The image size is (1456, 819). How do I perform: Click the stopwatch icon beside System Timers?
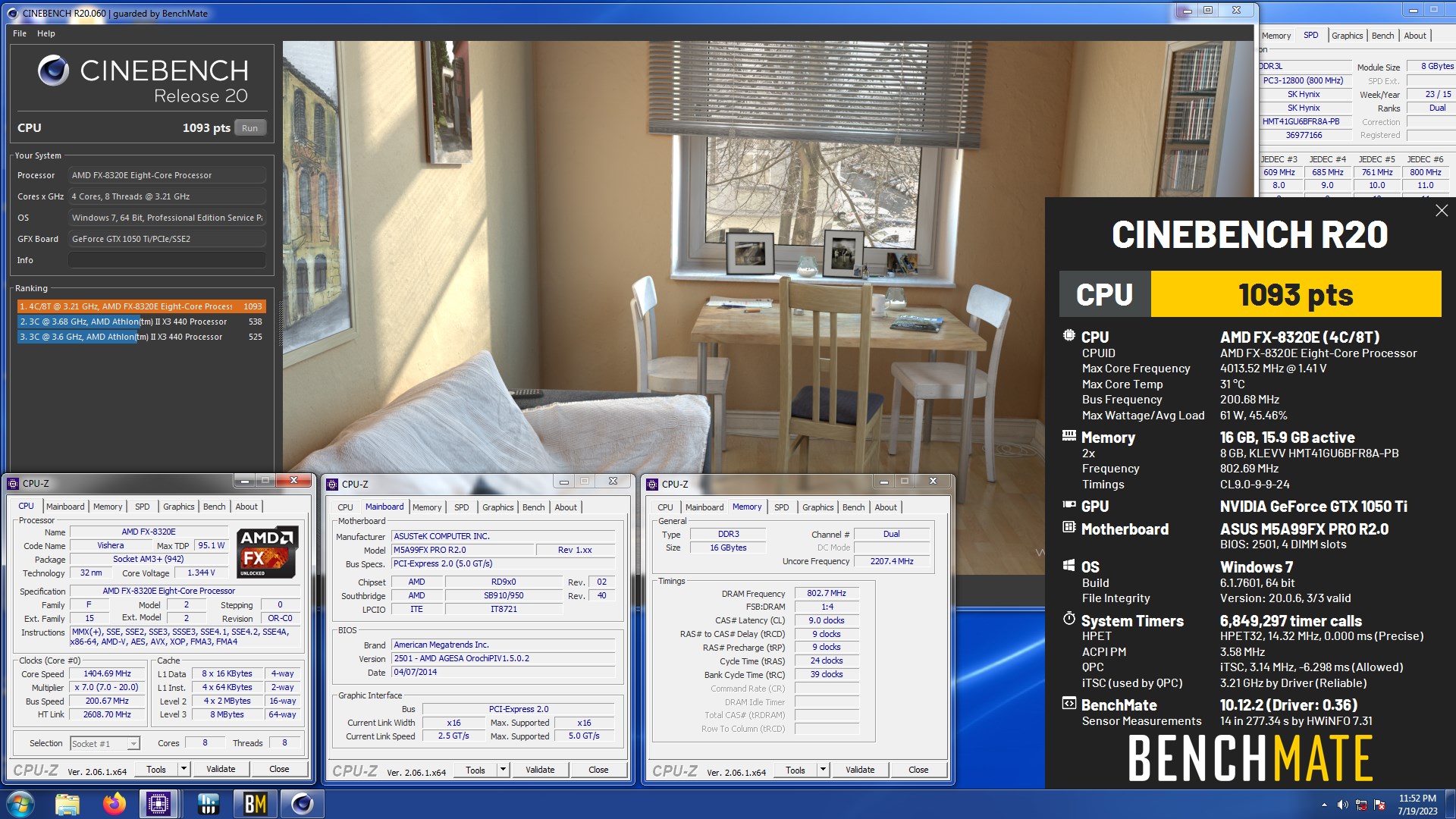pos(1069,619)
